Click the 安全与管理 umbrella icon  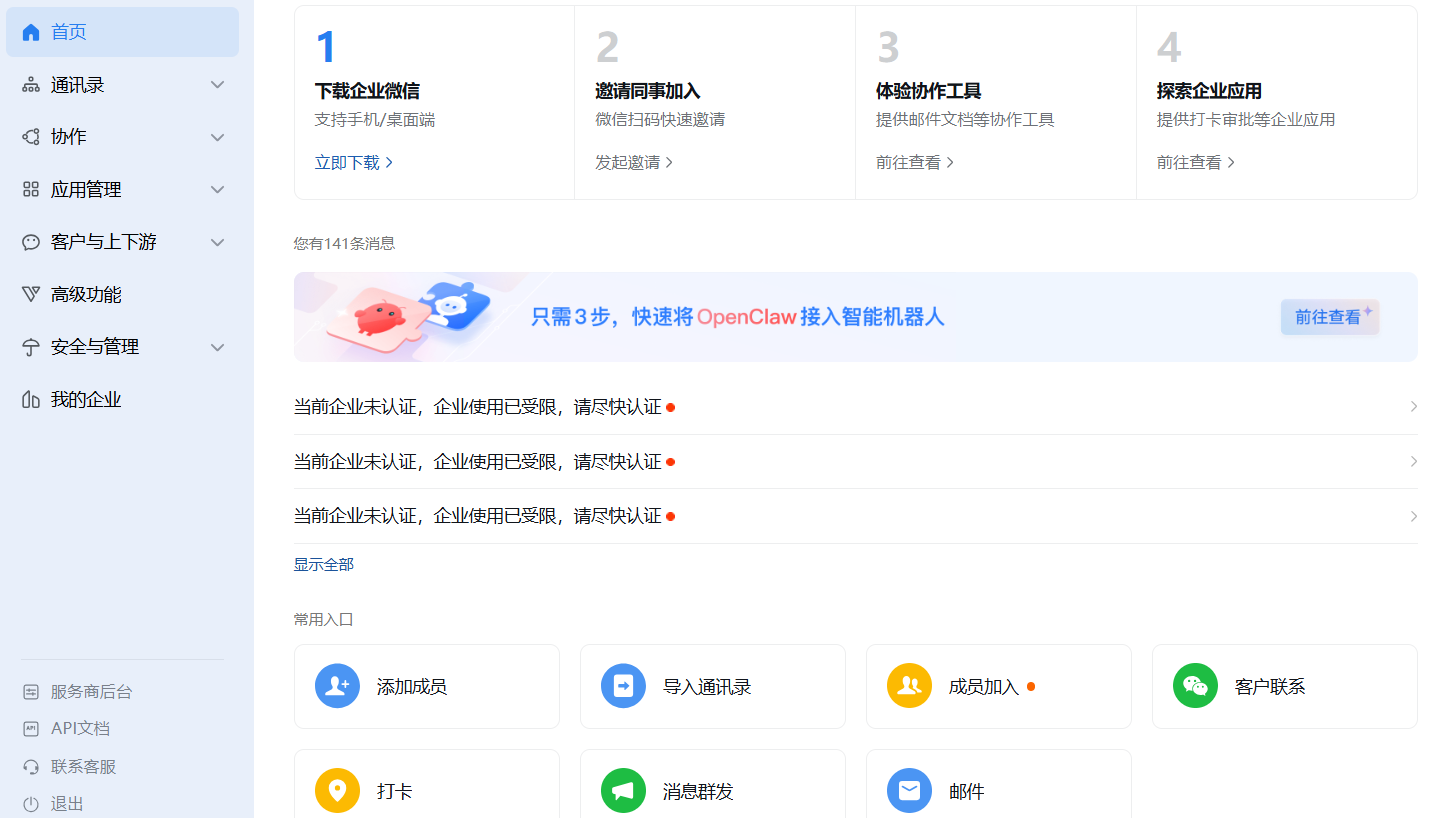[x=31, y=347]
